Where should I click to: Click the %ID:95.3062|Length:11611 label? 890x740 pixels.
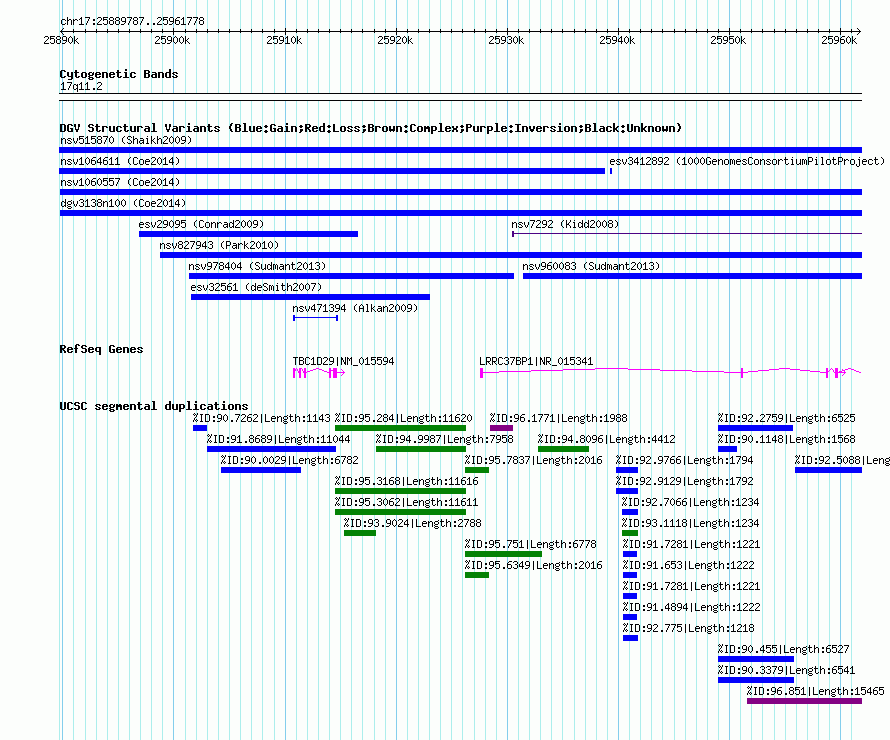[406, 502]
